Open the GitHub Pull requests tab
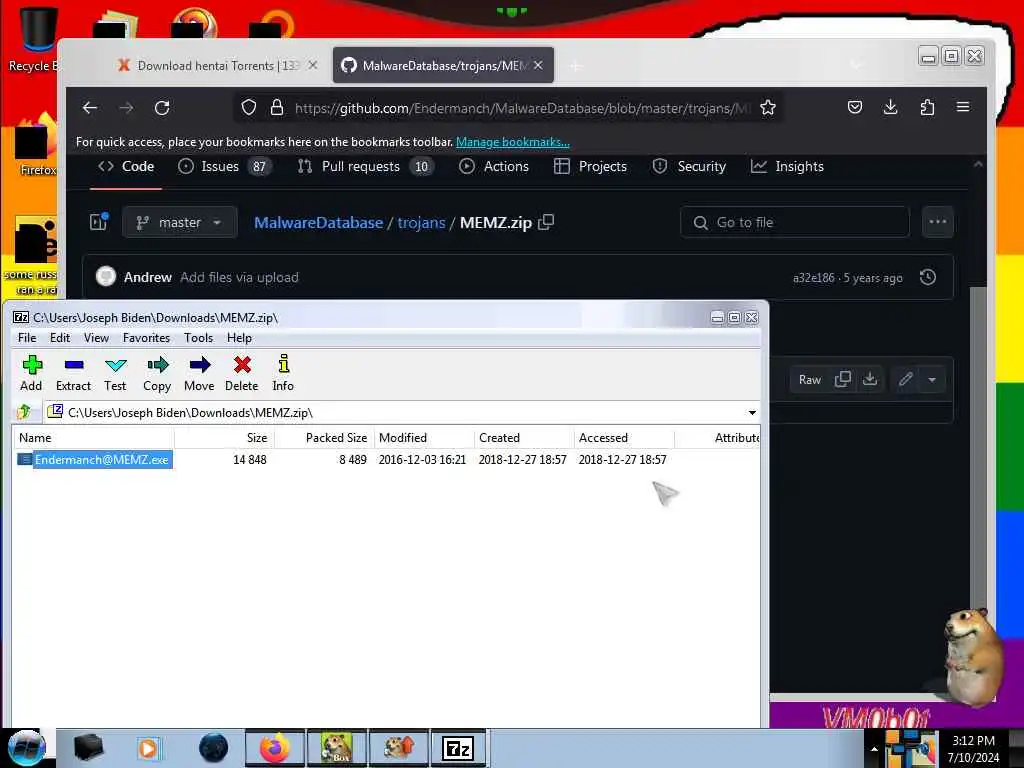 point(365,167)
